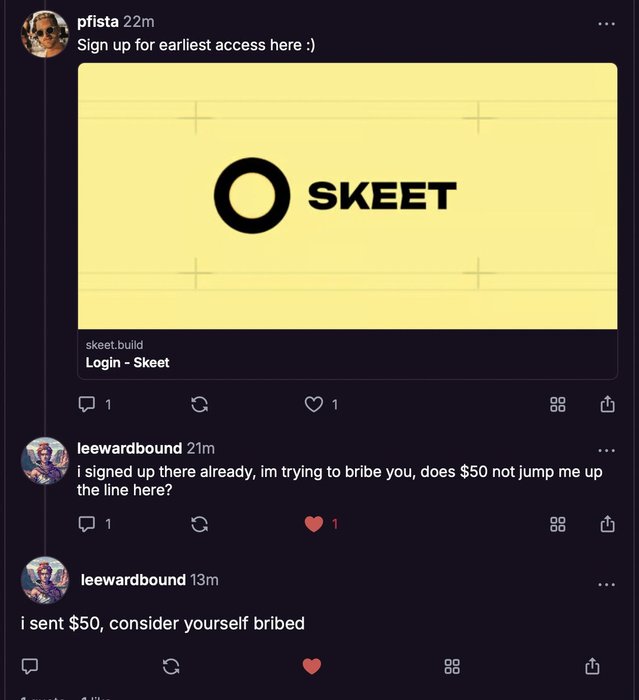Screen dimensions: 639x700
Task: Open the Login - Skeet link card
Action: point(347,221)
